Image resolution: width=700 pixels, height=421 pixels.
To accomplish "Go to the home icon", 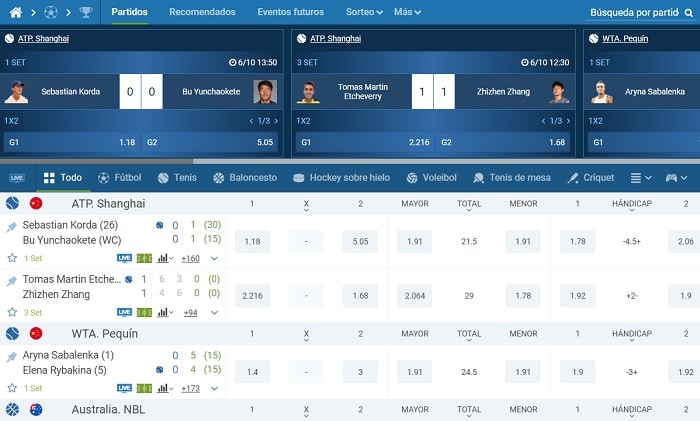I will [16, 13].
